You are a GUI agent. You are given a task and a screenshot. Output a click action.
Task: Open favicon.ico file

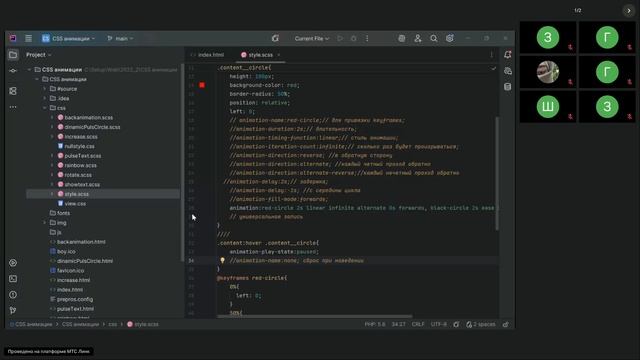pos(70,271)
